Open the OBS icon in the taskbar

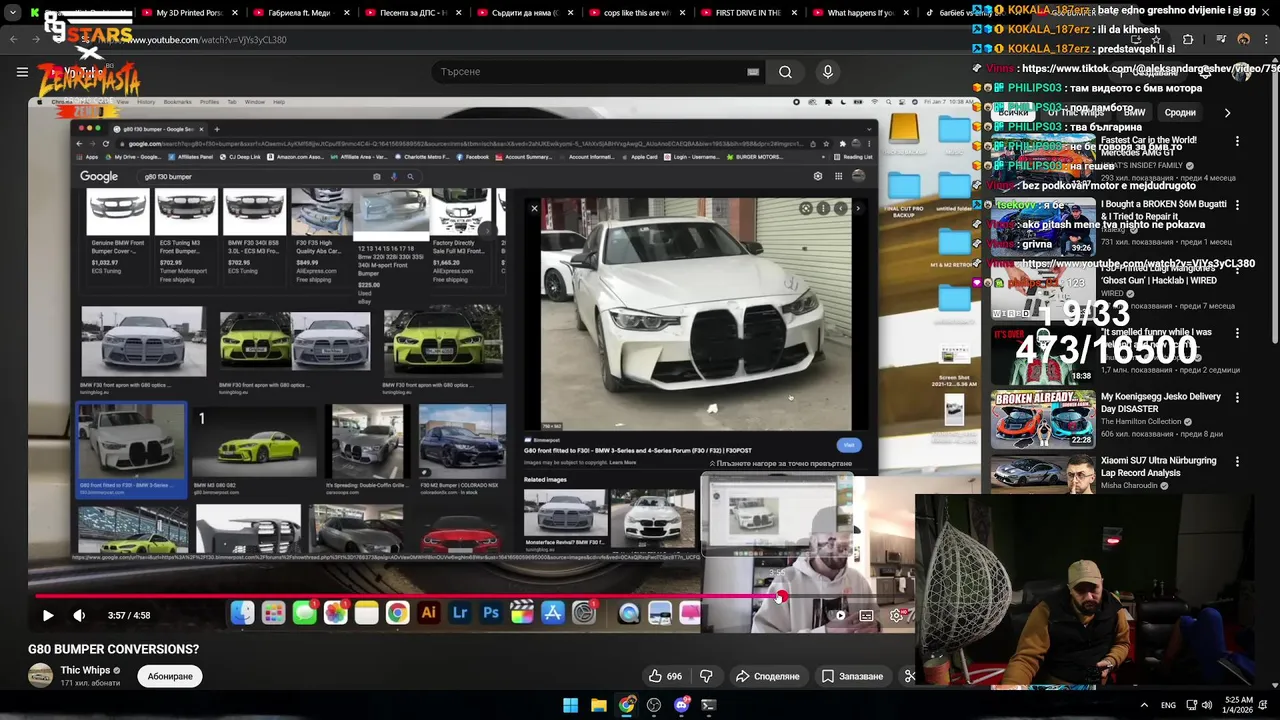point(654,705)
